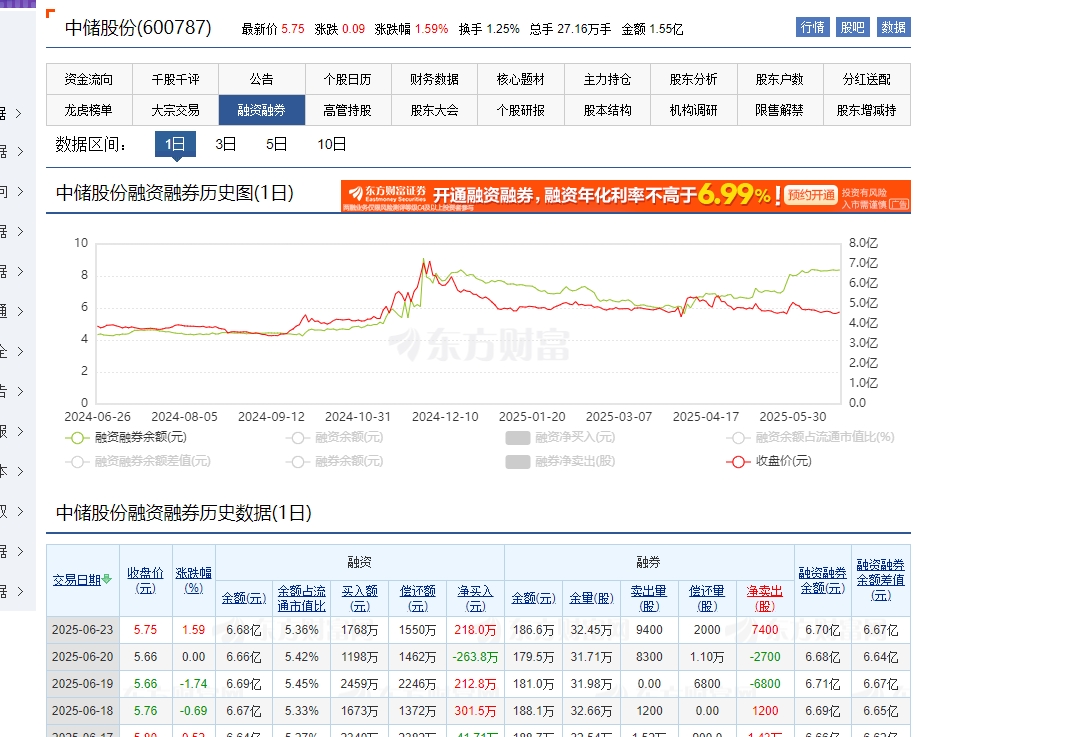1086x737 pixels.
Task: Sort table by 收盘价(元) column
Action: pyautogui.click(x=145, y=580)
